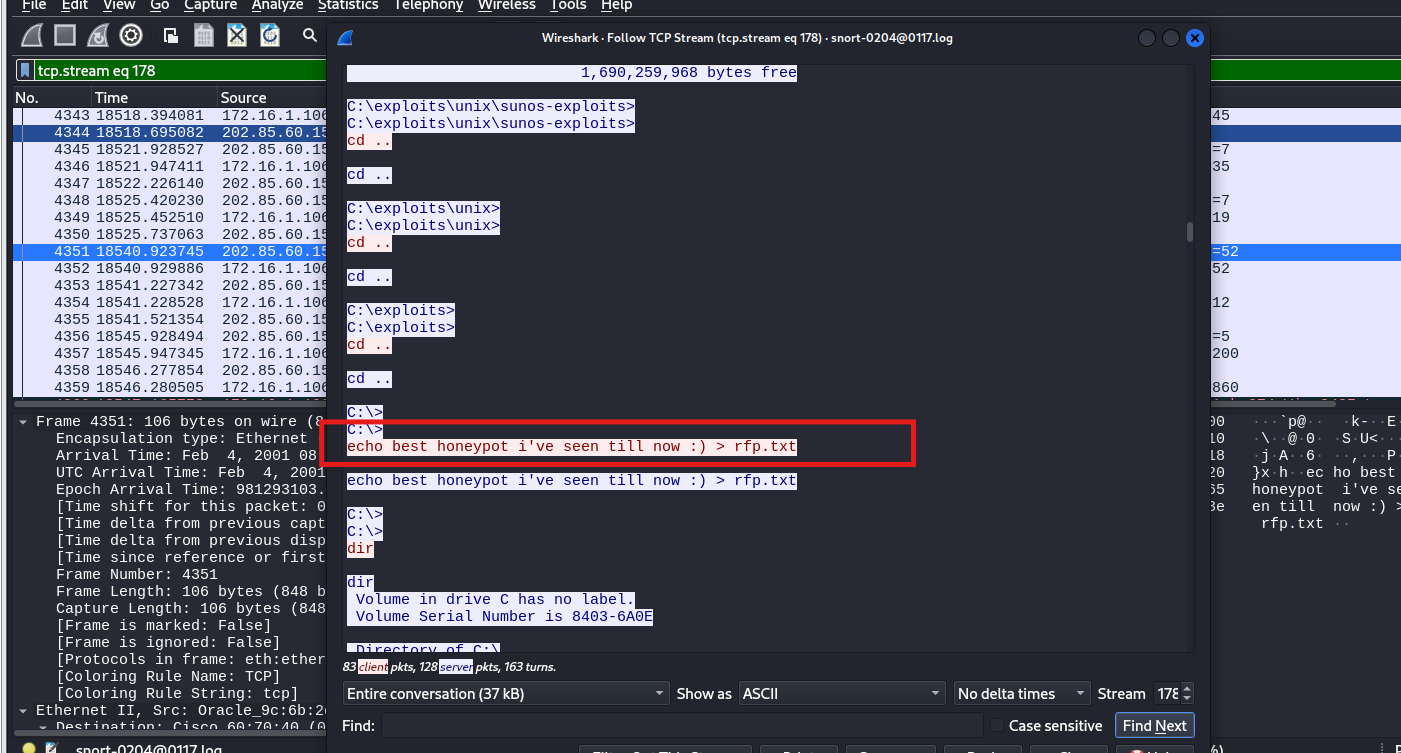1401x753 pixels.
Task: Open the Tools menu
Action: coord(568,5)
